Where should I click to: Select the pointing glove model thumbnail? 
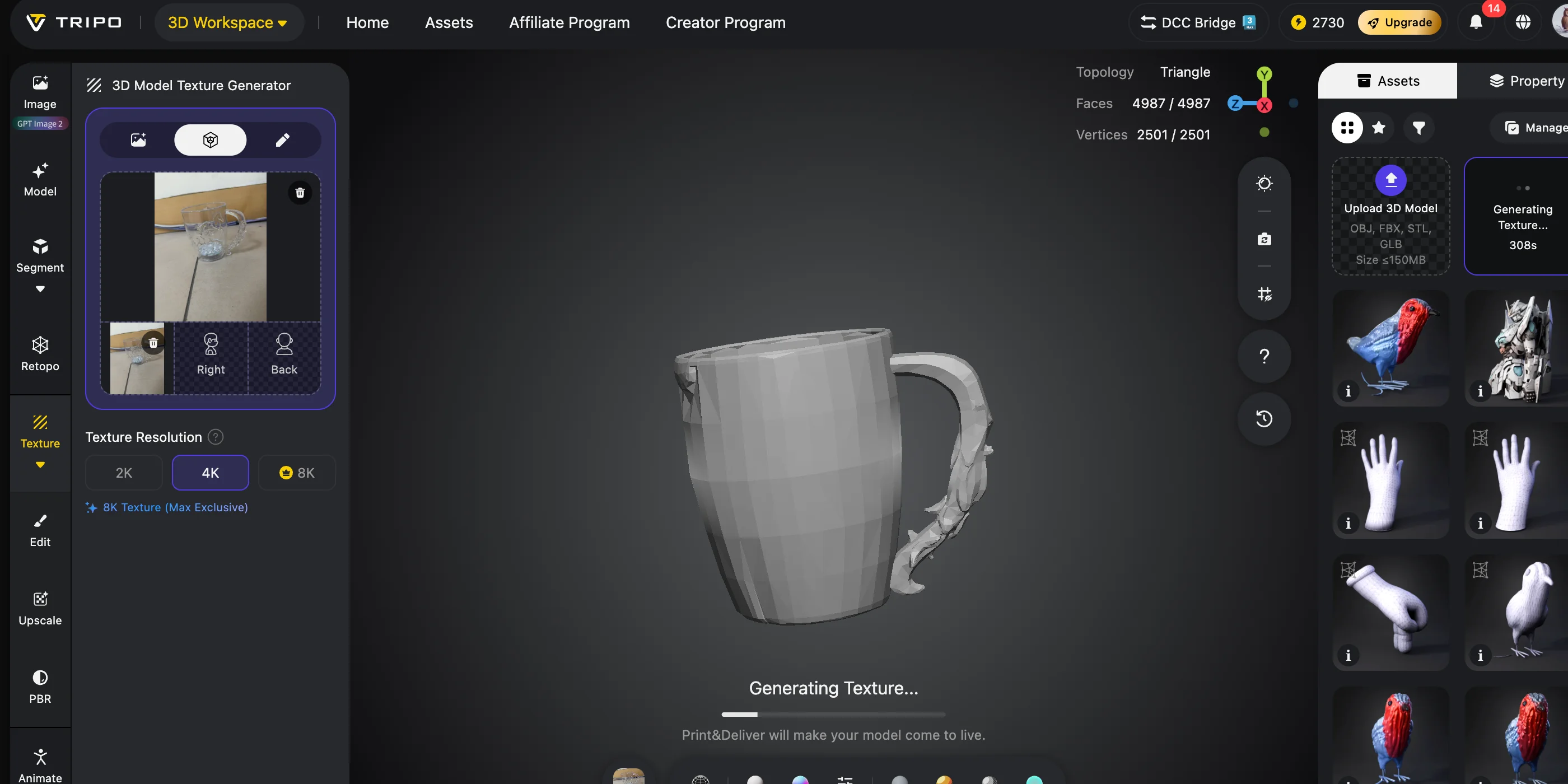1391,612
